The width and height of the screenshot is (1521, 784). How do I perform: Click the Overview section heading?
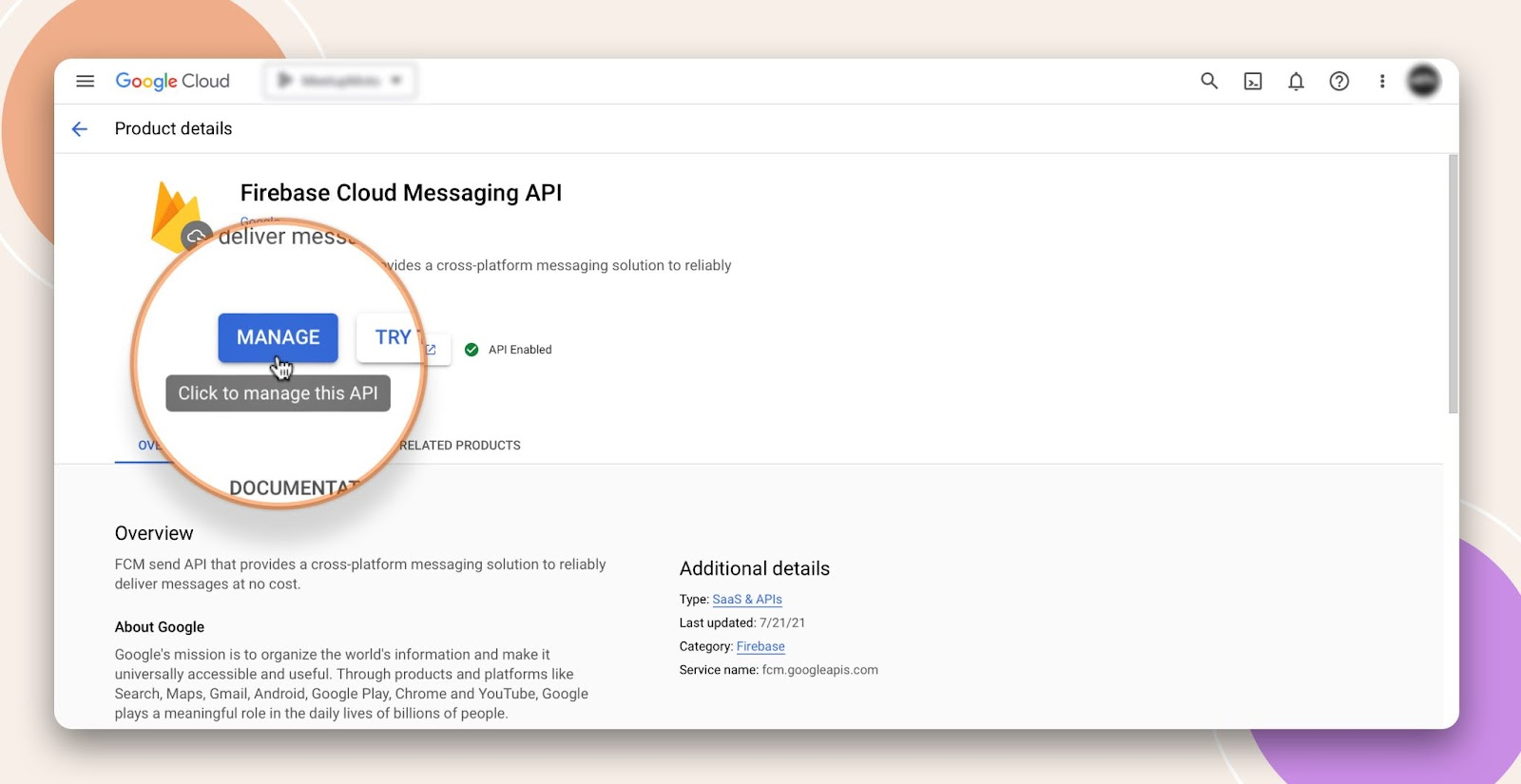pyautogui.click(x=154, y=533)
